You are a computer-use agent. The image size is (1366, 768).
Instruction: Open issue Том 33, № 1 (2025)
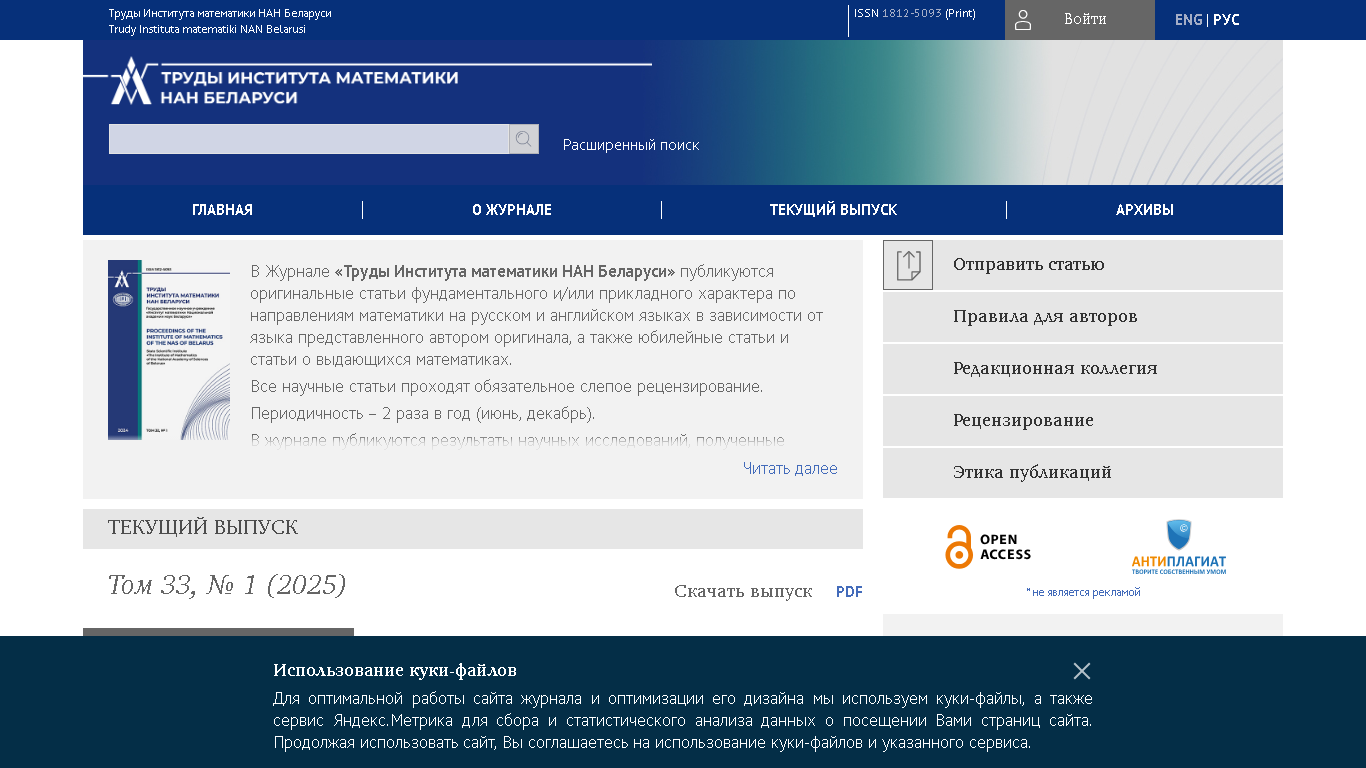pos(227,585)
